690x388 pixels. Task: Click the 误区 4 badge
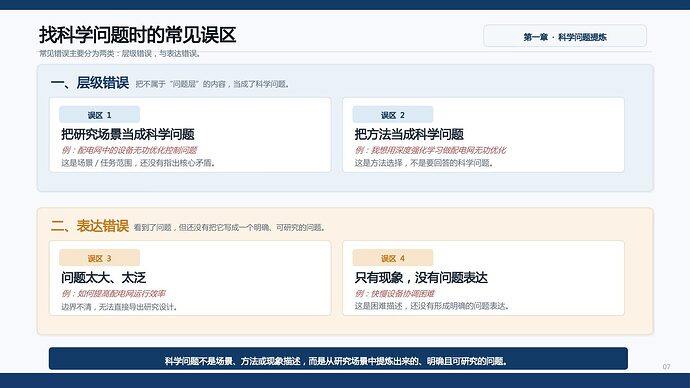393,258
